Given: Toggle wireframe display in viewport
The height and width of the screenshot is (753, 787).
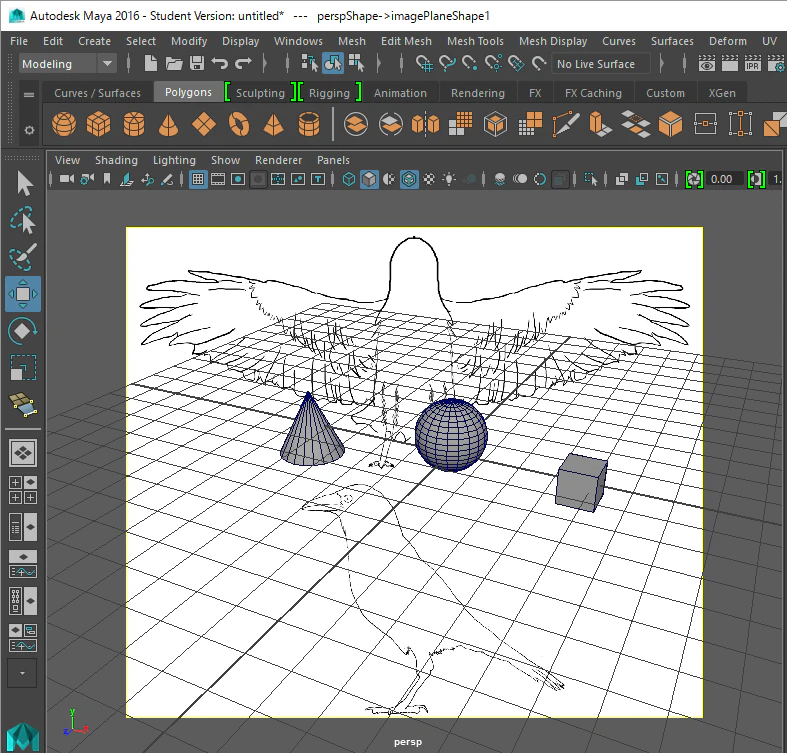Looking at the screenshot, I should pos(348,179).
